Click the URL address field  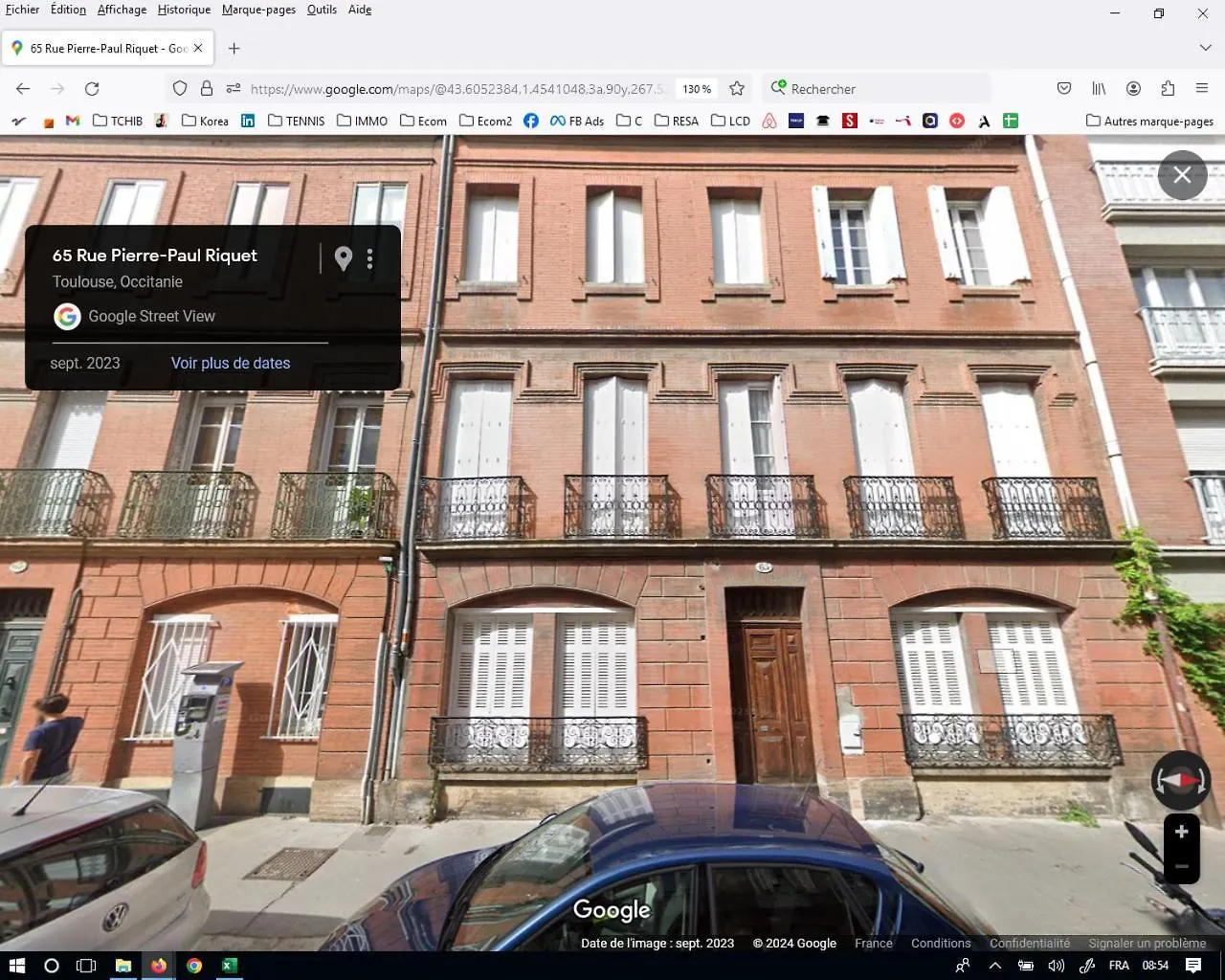click(x=457, y=89)
